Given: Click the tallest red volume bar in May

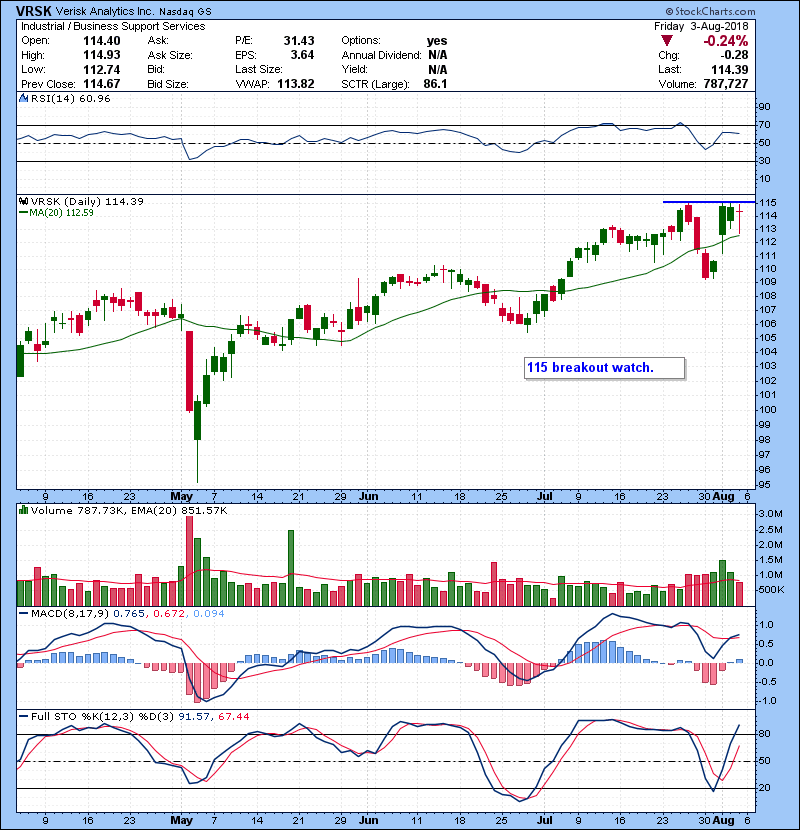Looking at the screenshot, I should click(x=189, y=561).
